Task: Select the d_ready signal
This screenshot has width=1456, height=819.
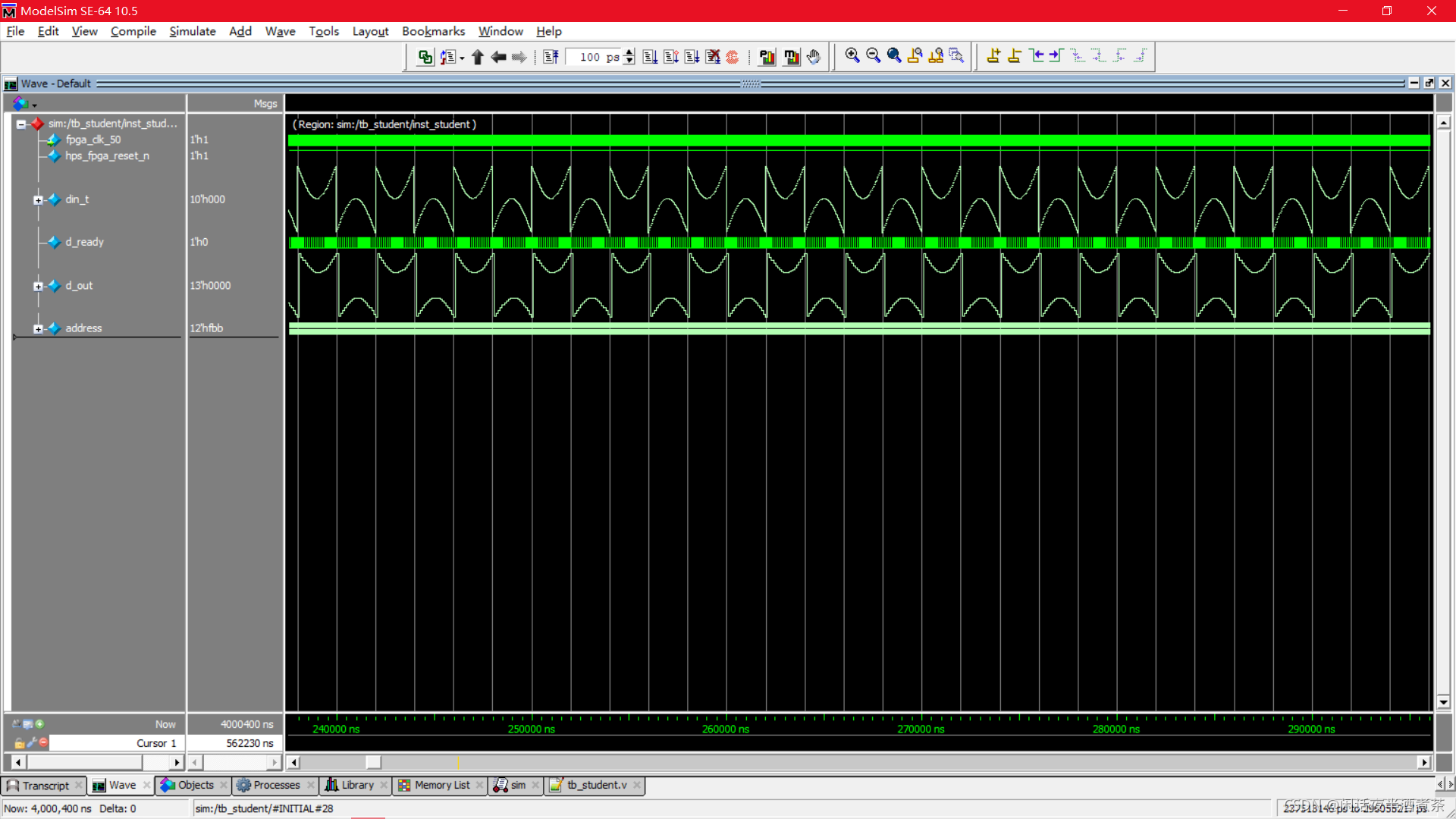Action: pyautogui.click(x=84, y=243)
